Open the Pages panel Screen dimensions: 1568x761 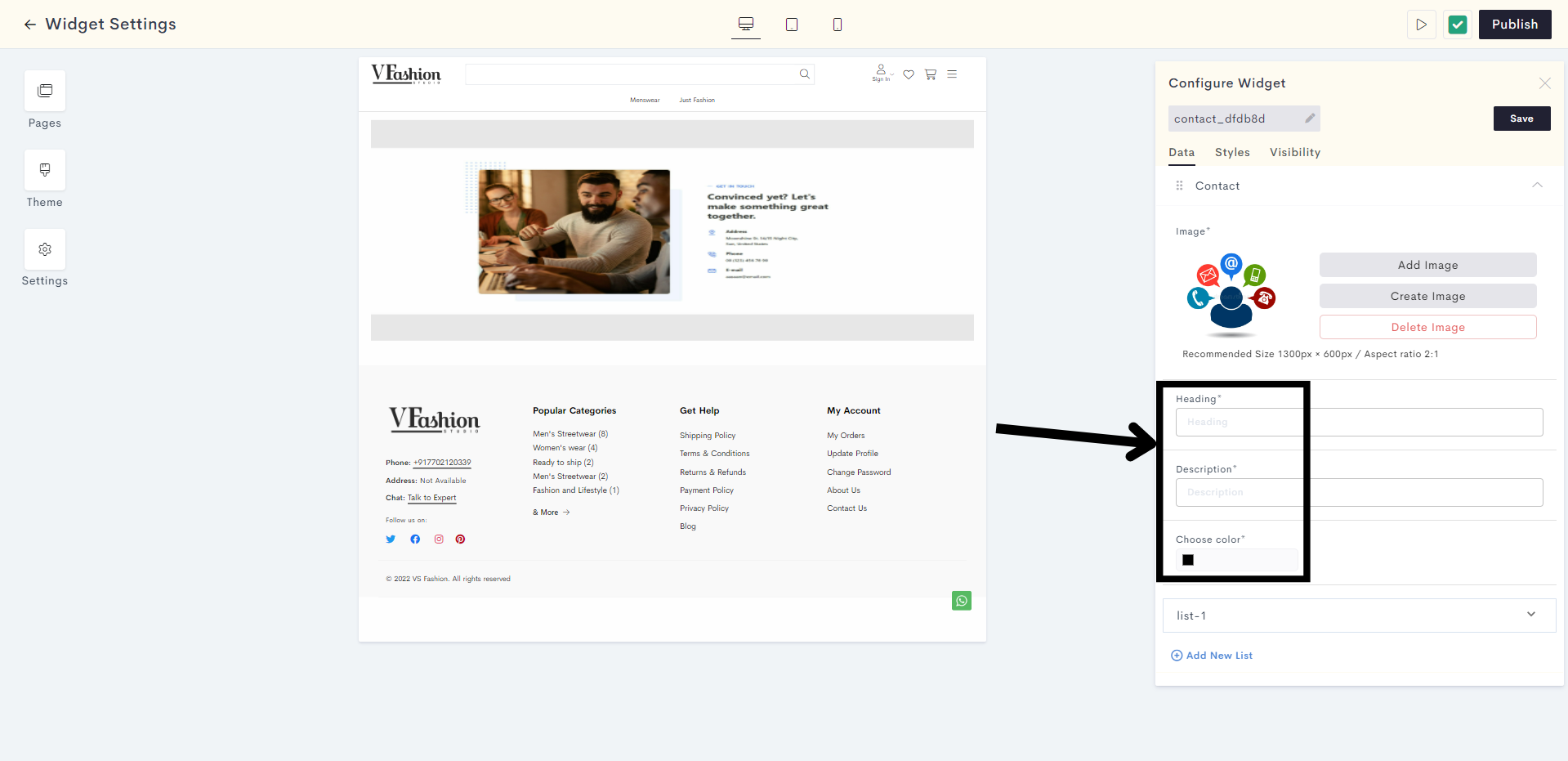coord(45,91)
